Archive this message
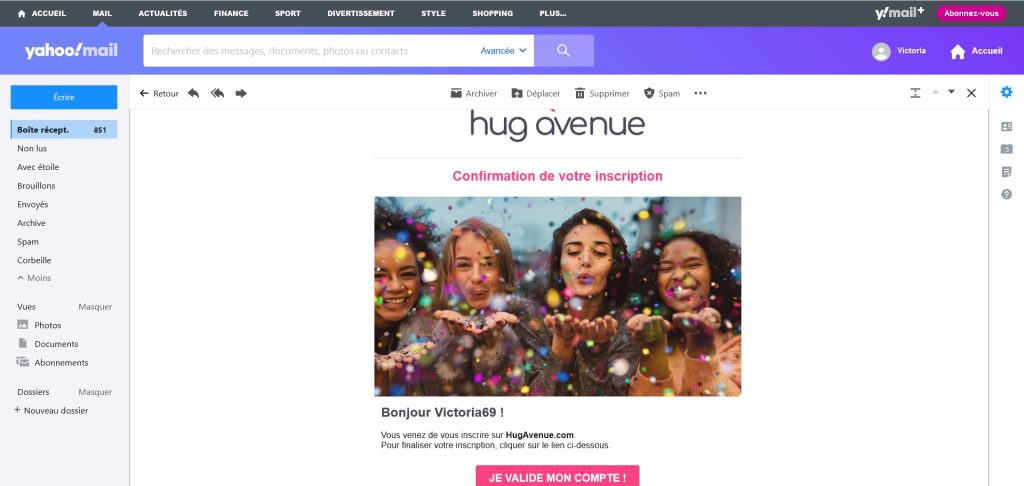Image resolution: width=1024 pixels, height=486 pixels. pos(473,93)
